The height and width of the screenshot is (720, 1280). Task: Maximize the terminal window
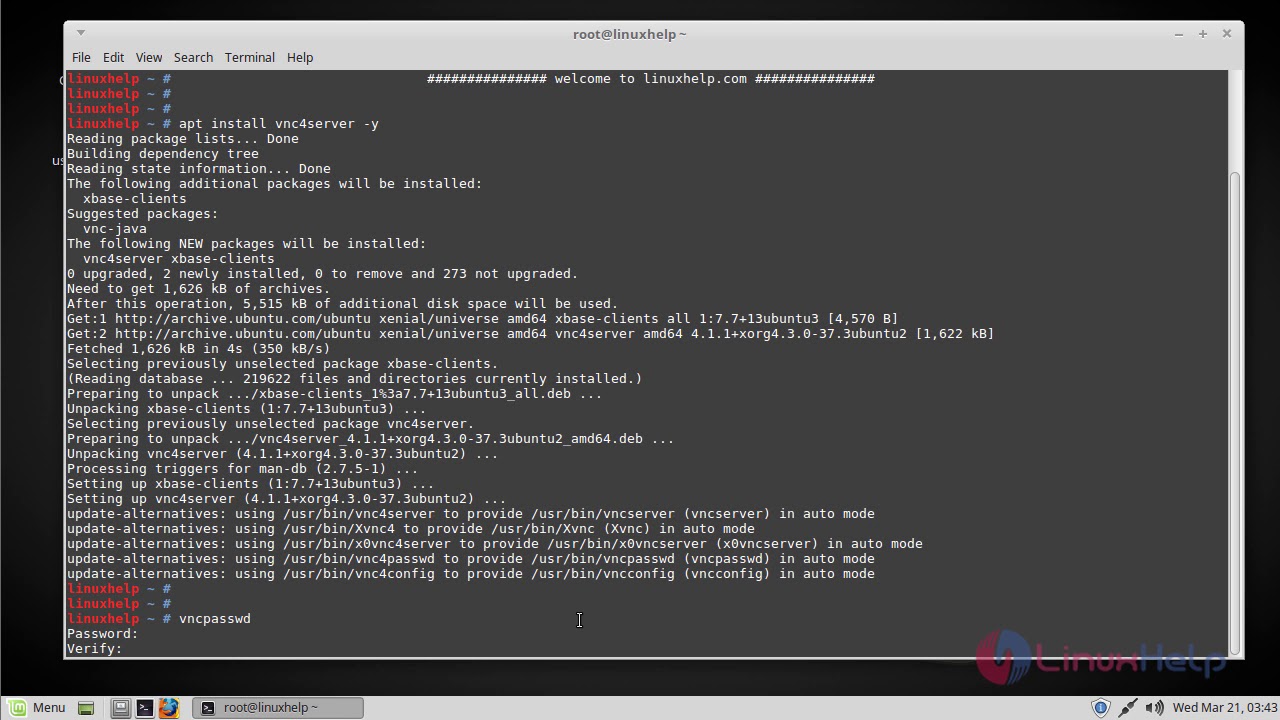[x=1203, y=34]
